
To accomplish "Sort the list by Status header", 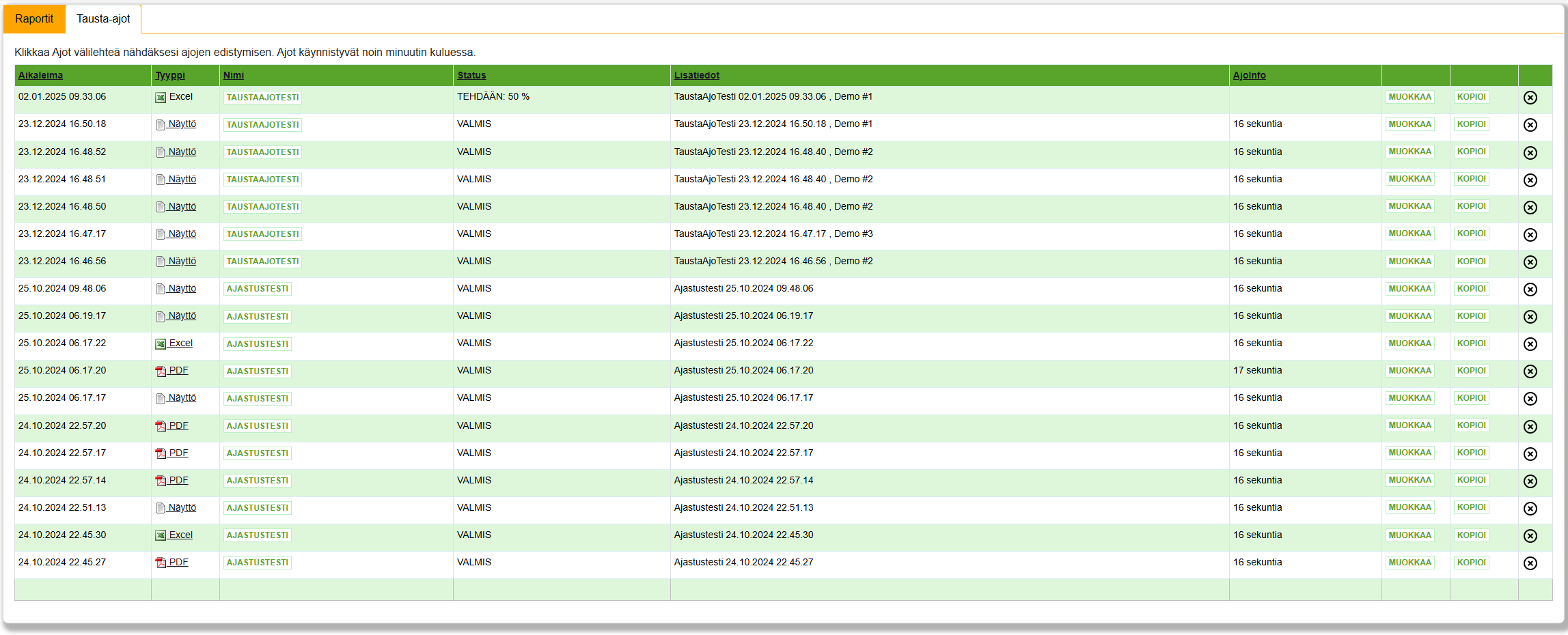I will [471, 75].
